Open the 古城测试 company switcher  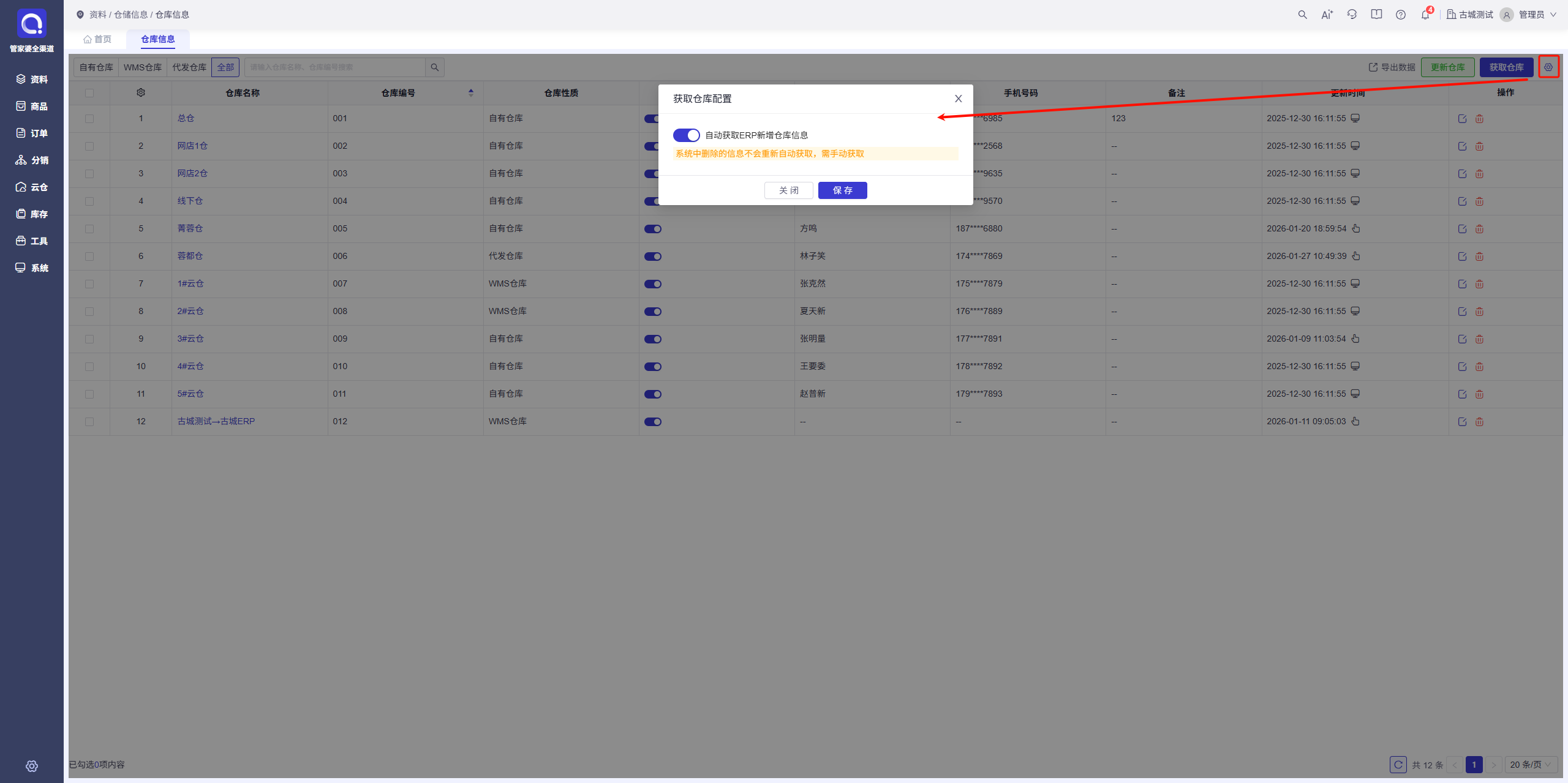(1469, 15)
